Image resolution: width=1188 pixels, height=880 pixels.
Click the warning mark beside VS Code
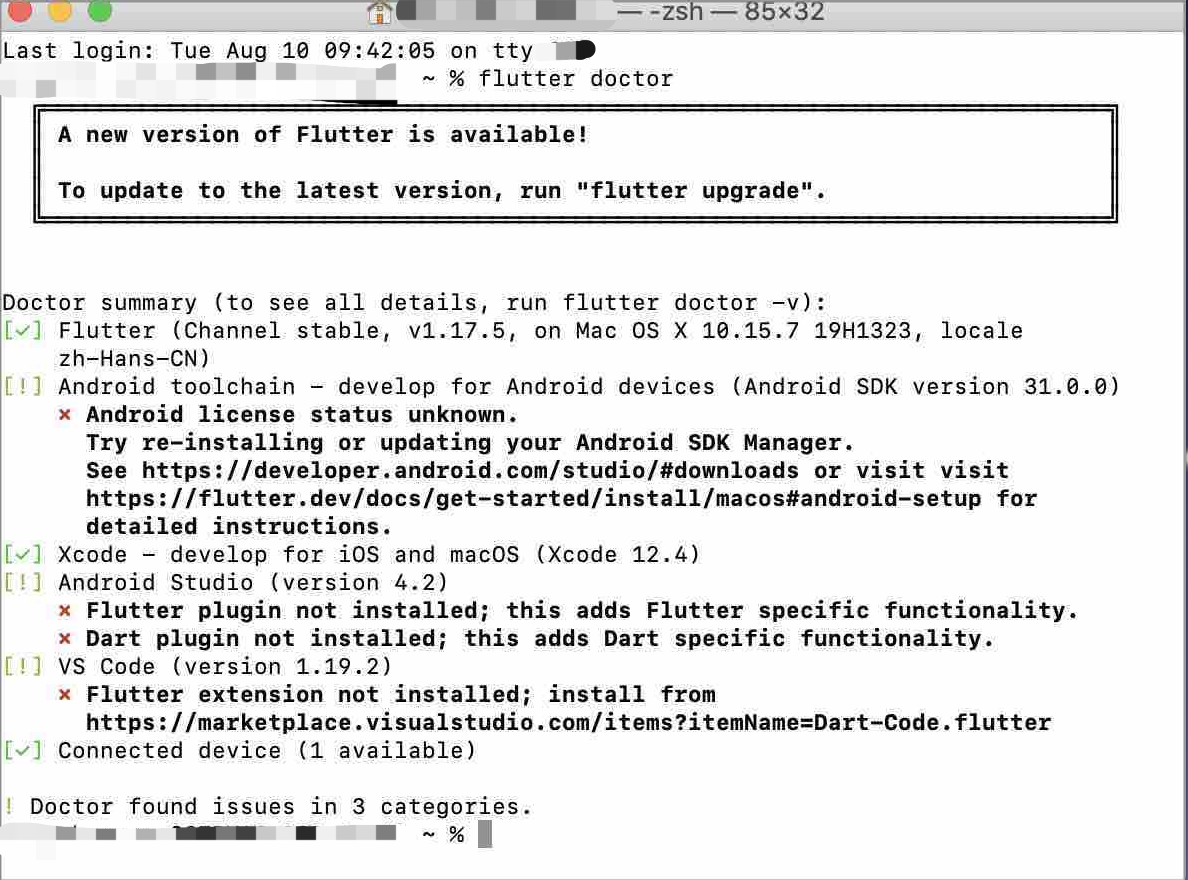[23, 666]
